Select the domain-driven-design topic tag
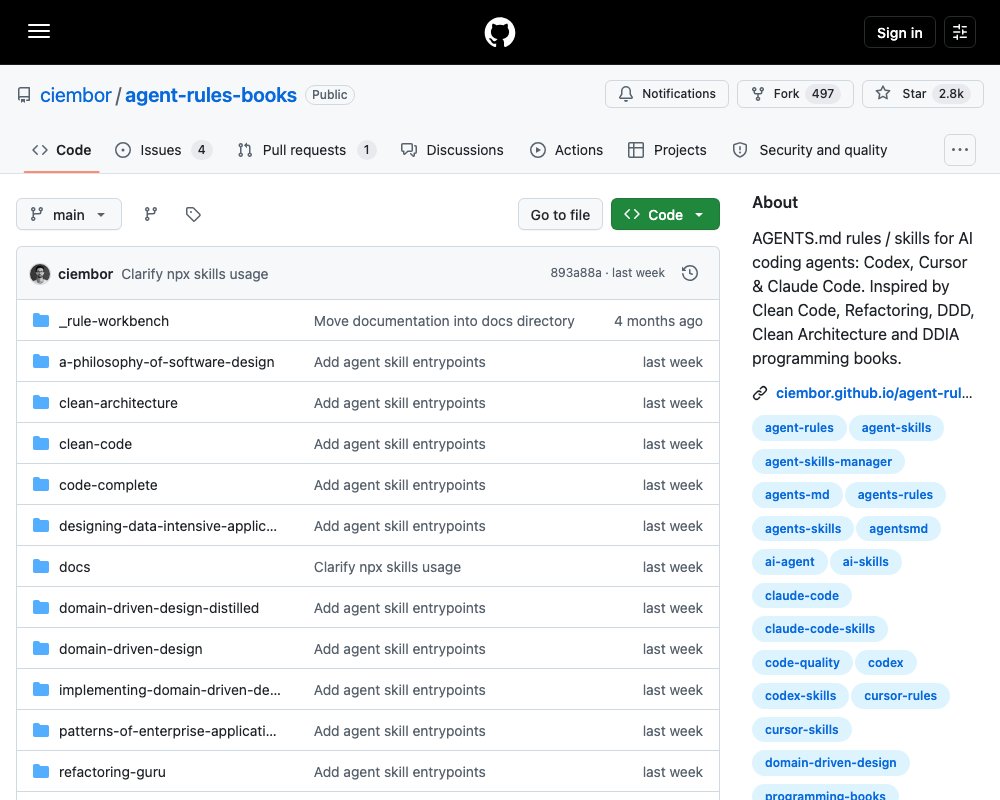Screen dimensions: 1000x800 [x=830, y=763]
